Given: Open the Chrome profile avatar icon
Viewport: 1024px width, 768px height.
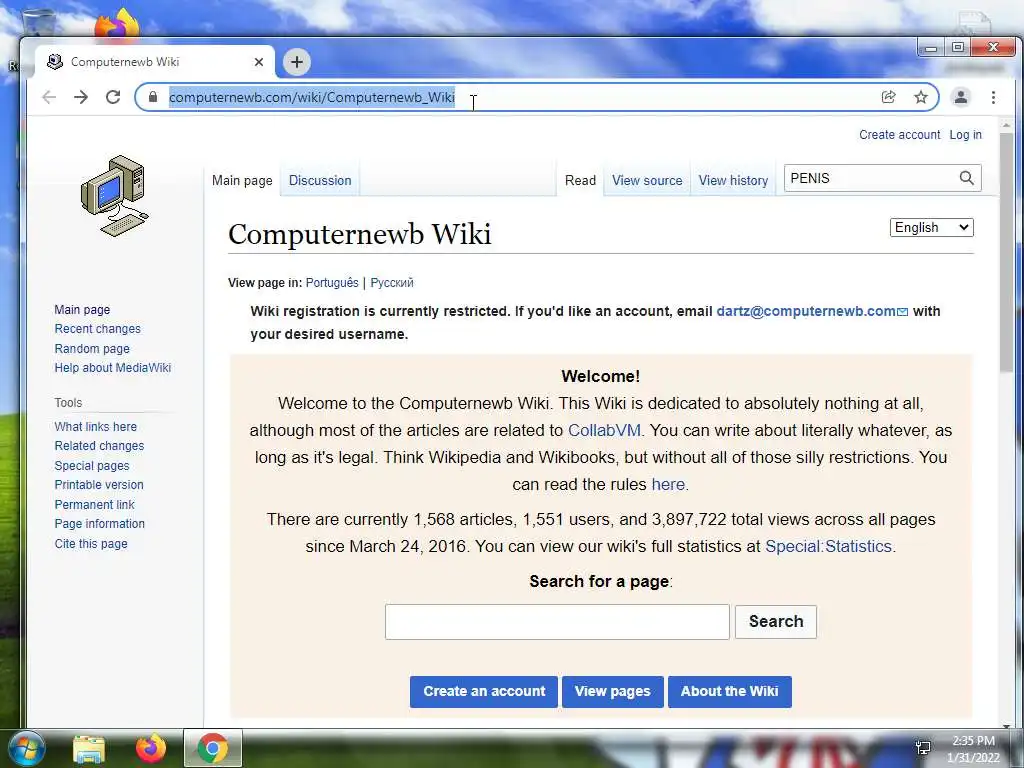Looking at the screenshot, I should point(961,97).
